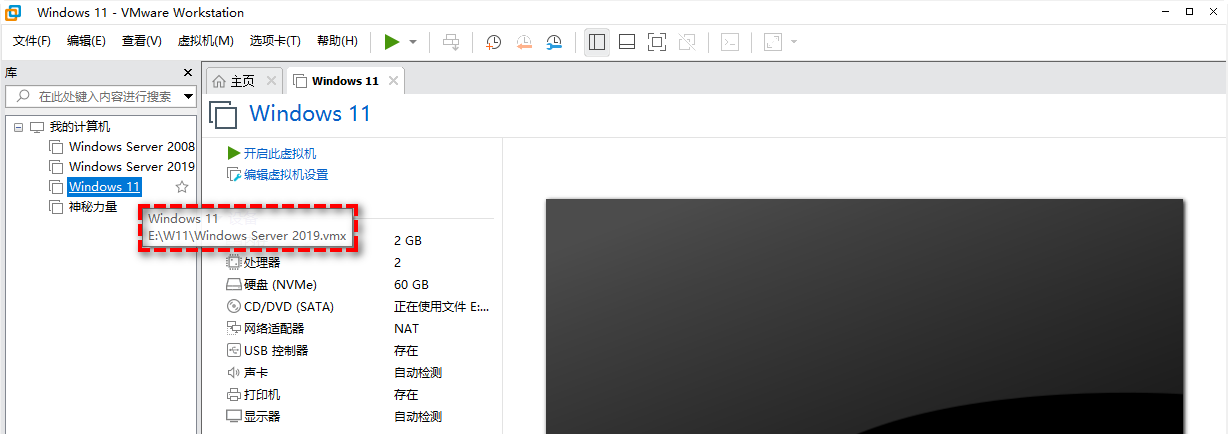Image resolution: width=1228 pixels, height=434 pixels.
Task: Switch to the 主页 tab
Action: tap(234, 81)
